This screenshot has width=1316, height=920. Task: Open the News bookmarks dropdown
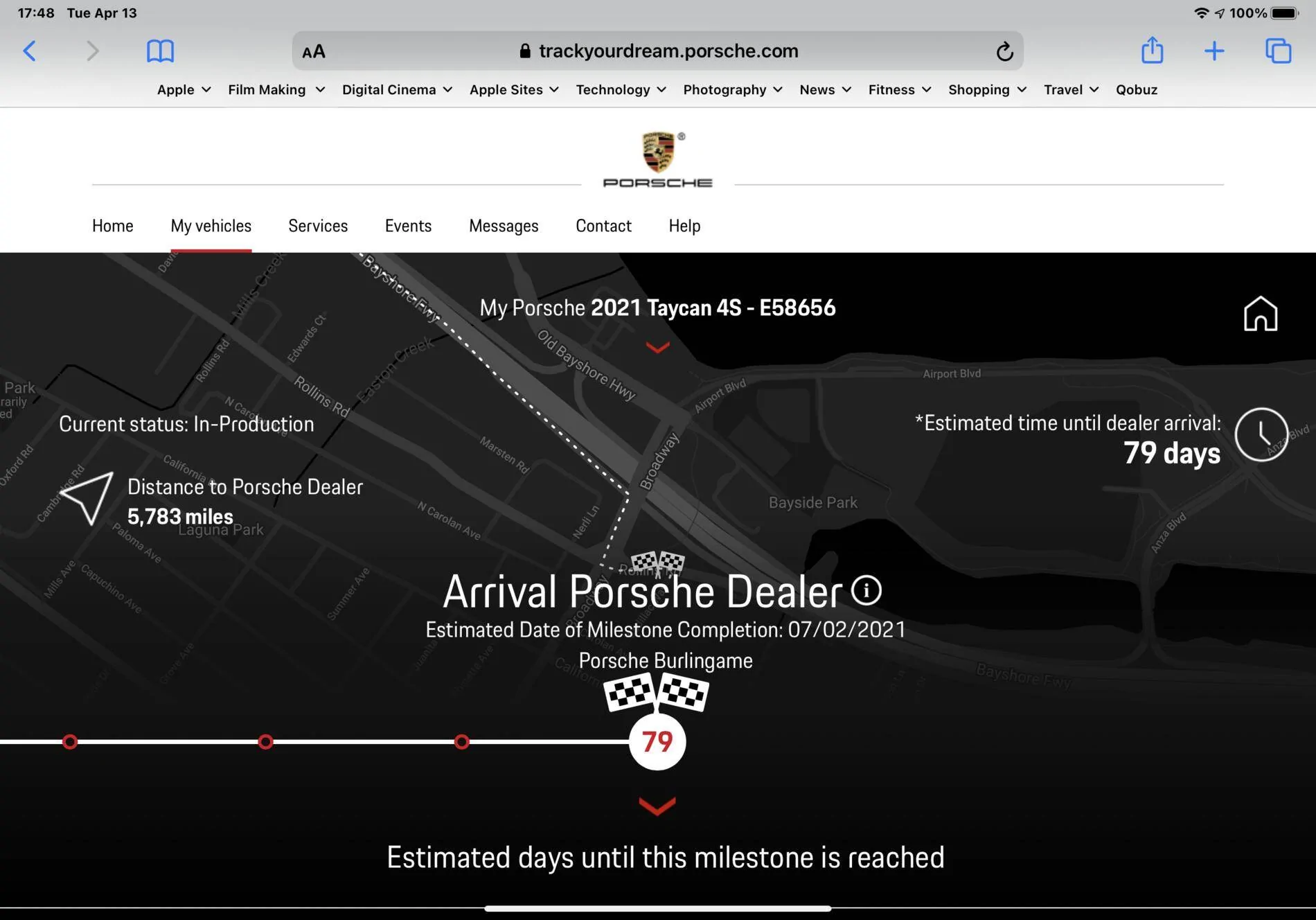point(825,89)
